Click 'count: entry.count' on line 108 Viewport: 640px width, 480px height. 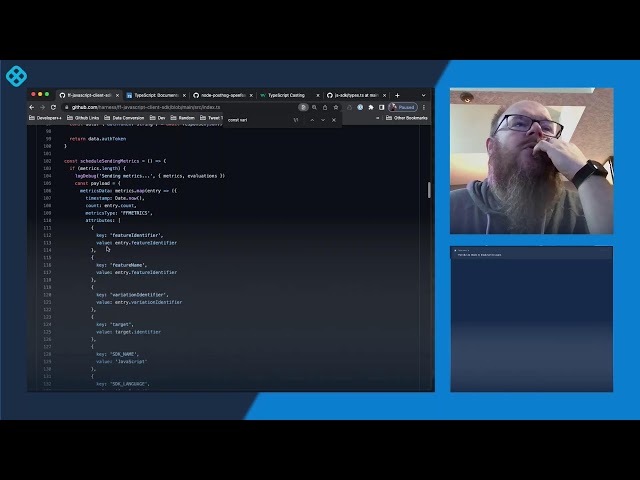111,206
